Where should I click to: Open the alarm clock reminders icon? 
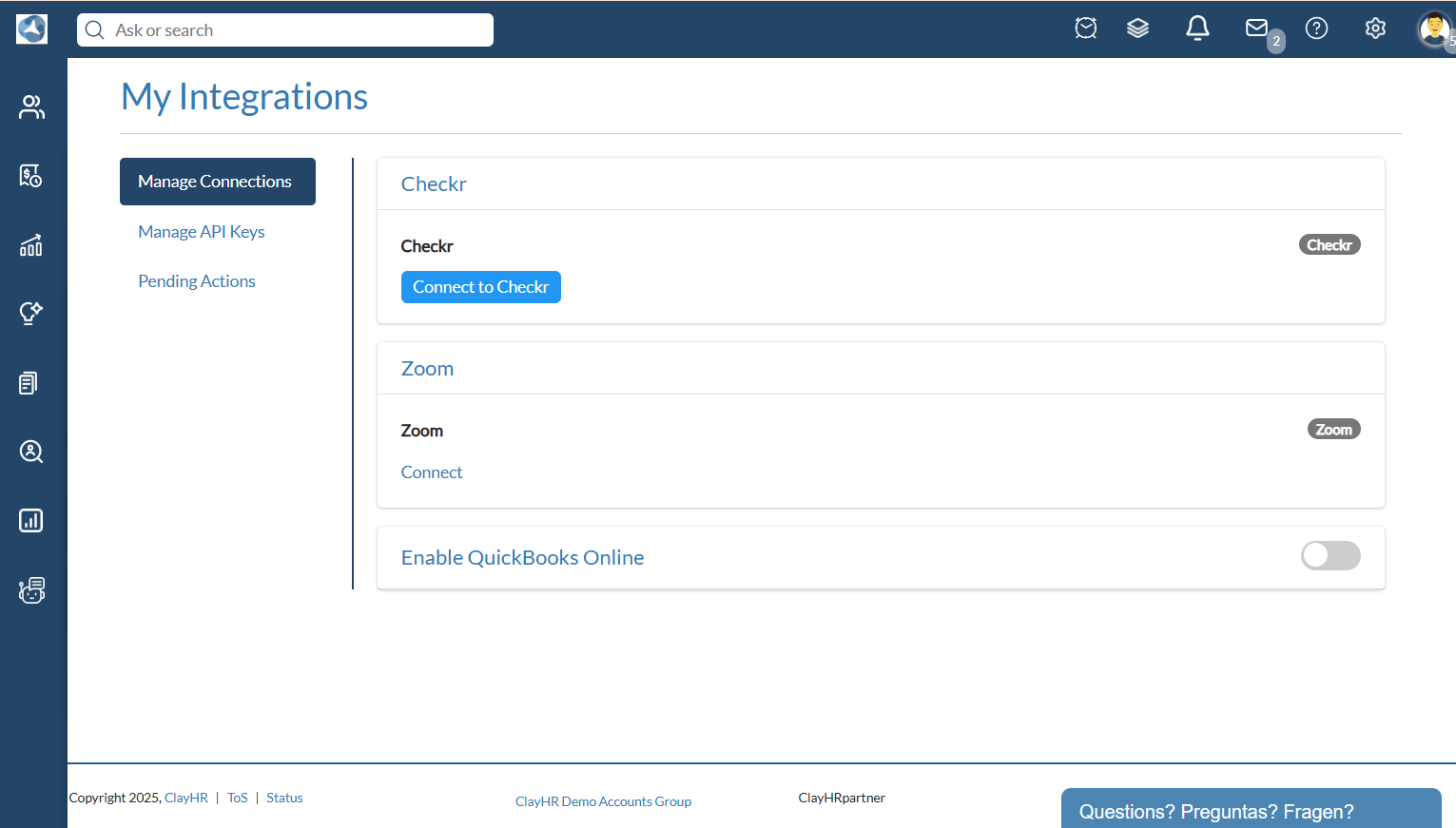click(x=1086, y=29)
